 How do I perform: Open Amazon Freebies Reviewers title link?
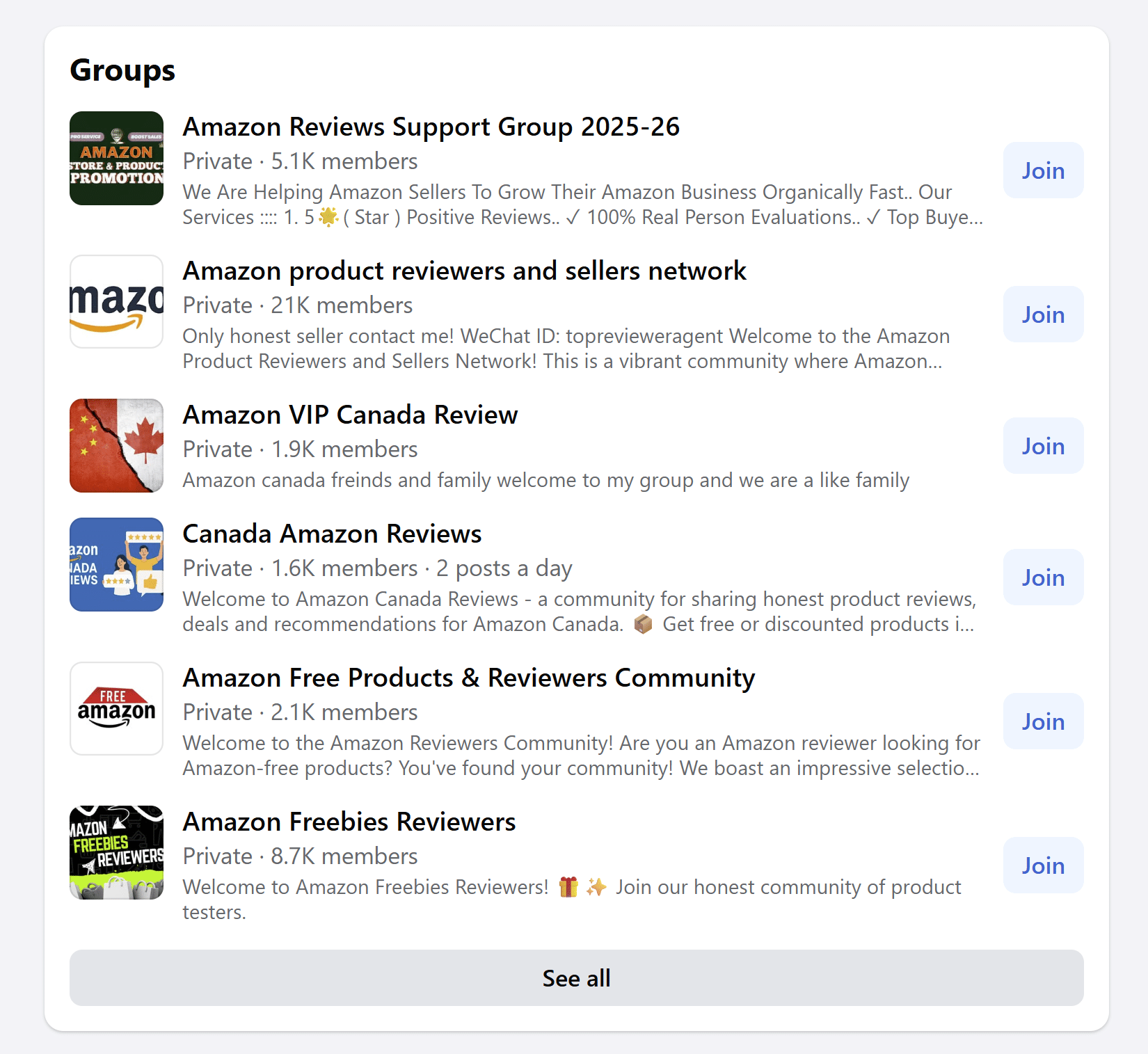349,822
